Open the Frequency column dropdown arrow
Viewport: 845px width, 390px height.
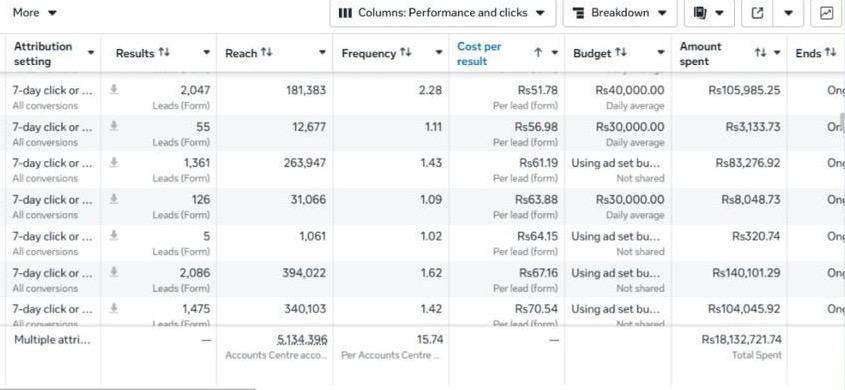(439, 53)
